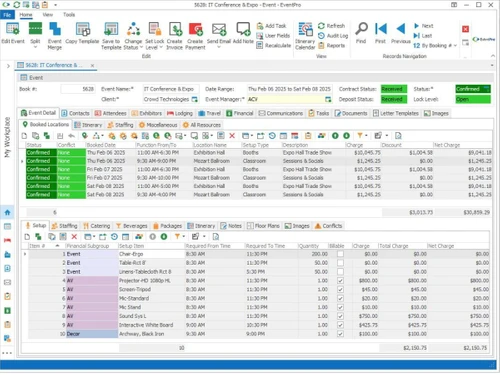Open the Client lookup button
This screenshot has width=500, height=375.
[x=195, y=99]
